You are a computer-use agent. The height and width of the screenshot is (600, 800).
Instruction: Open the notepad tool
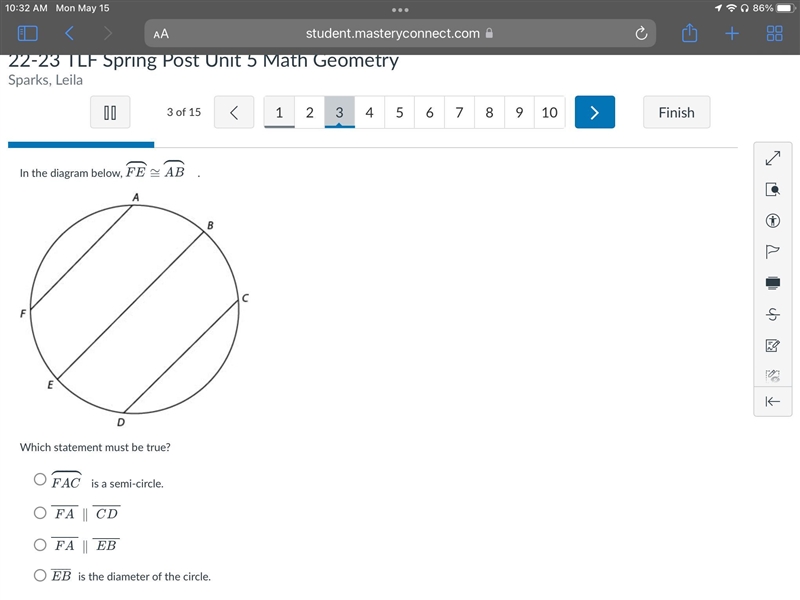(773, 345)
